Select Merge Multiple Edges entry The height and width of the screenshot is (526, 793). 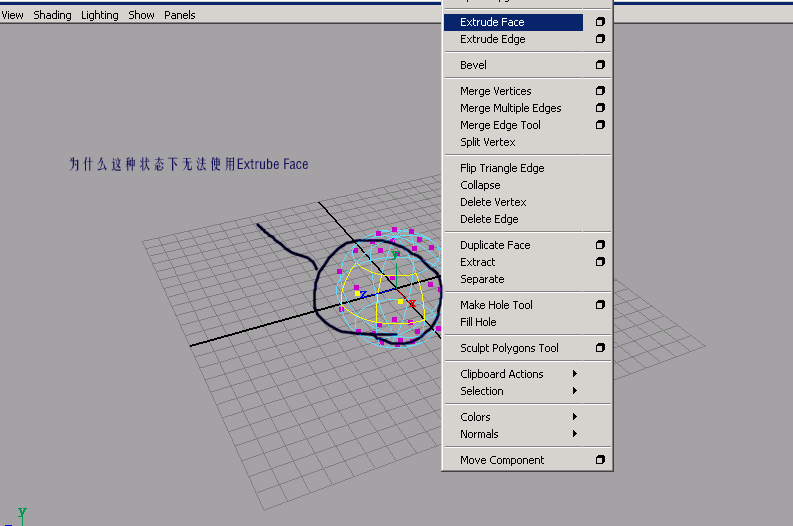[x=513, y=108]
